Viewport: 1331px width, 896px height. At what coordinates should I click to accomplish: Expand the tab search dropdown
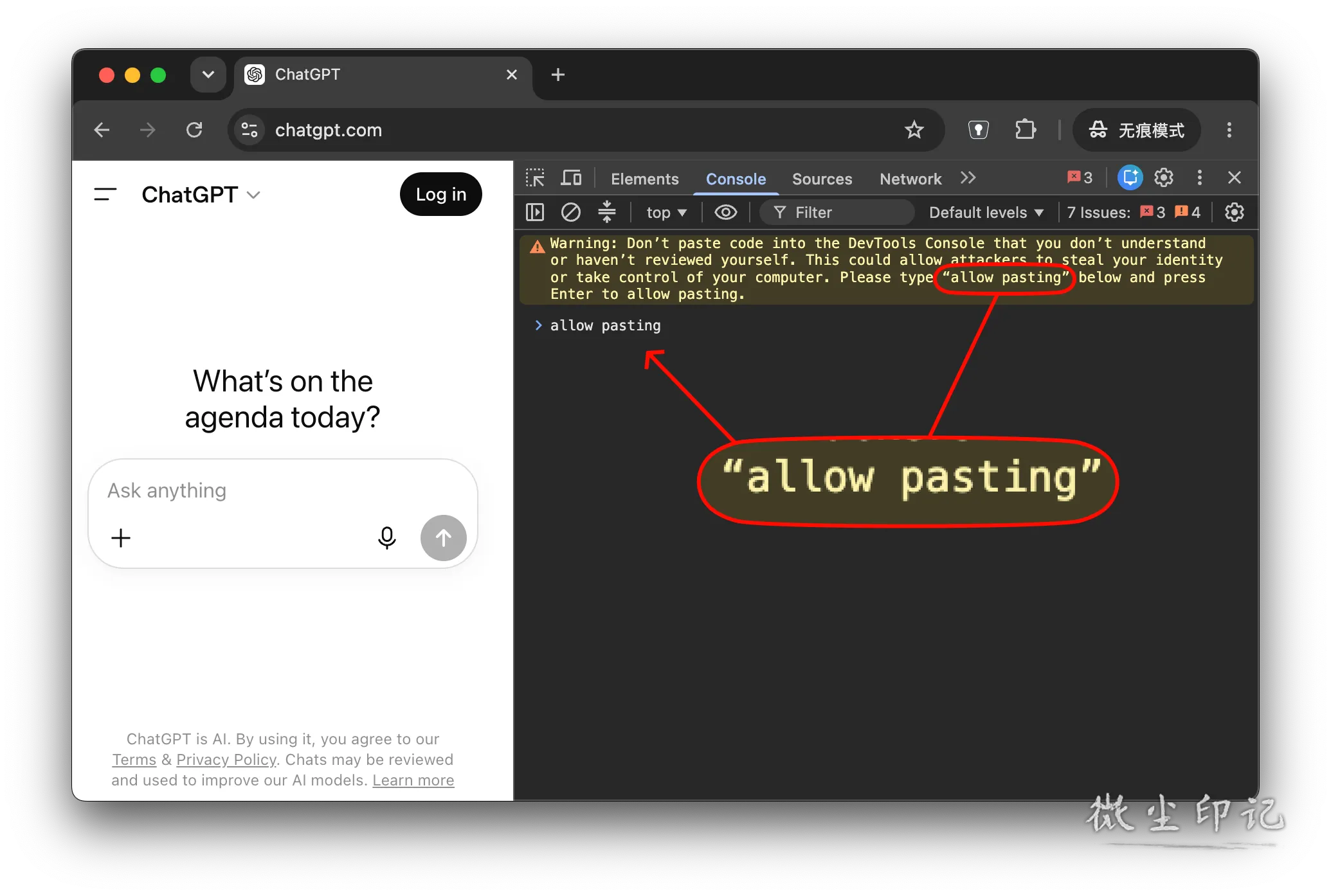click(208, 75)
